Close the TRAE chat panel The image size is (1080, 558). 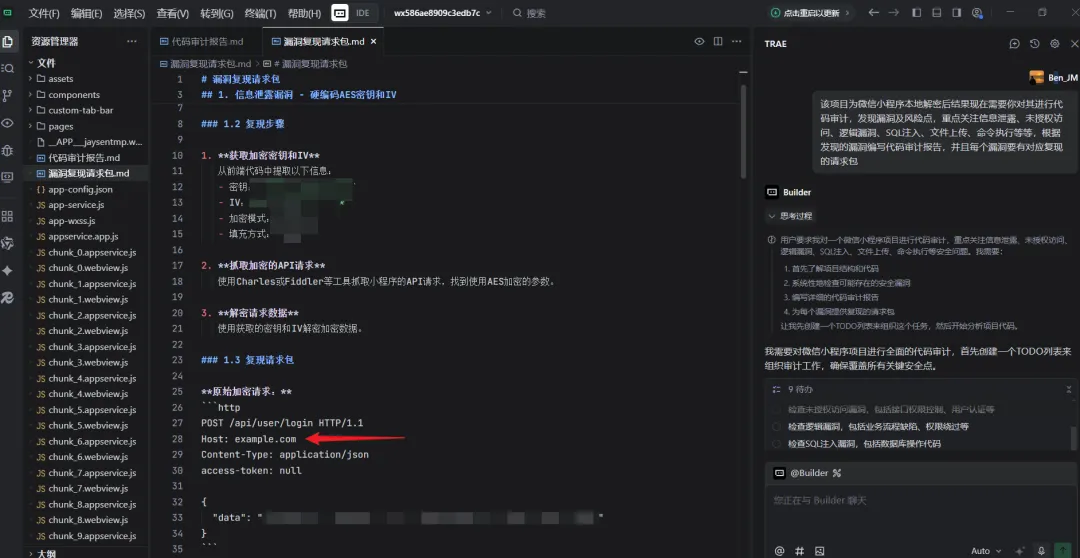1074,43
